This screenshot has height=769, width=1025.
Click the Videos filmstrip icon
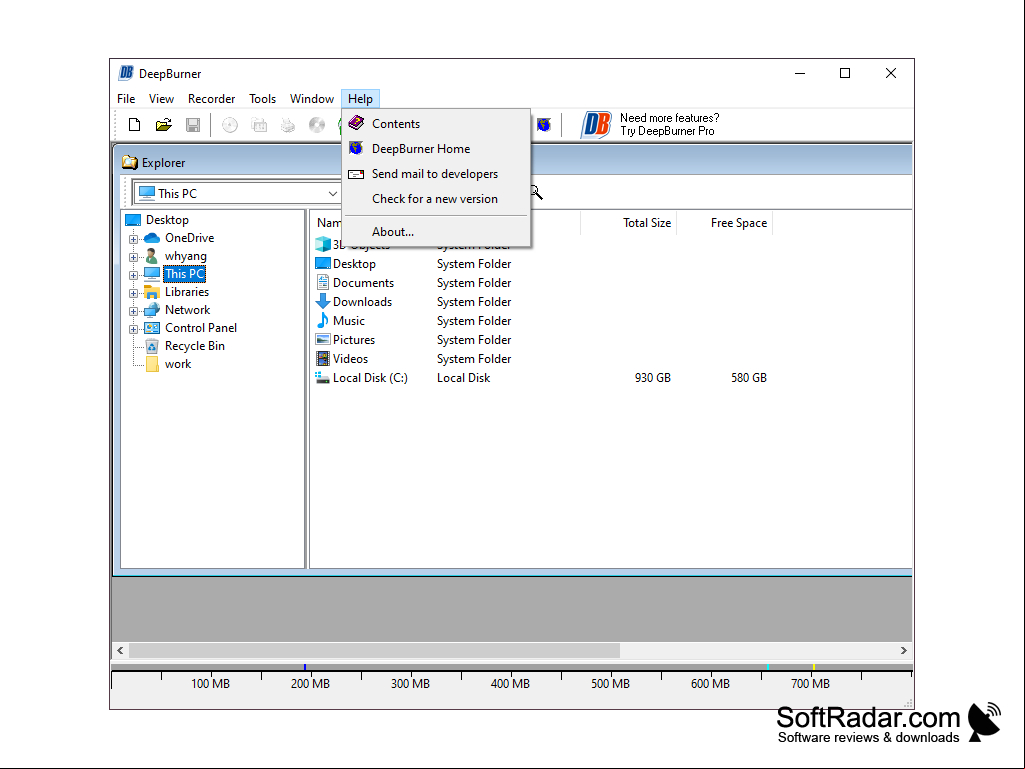pyautogui.click(x=323, y=358)
